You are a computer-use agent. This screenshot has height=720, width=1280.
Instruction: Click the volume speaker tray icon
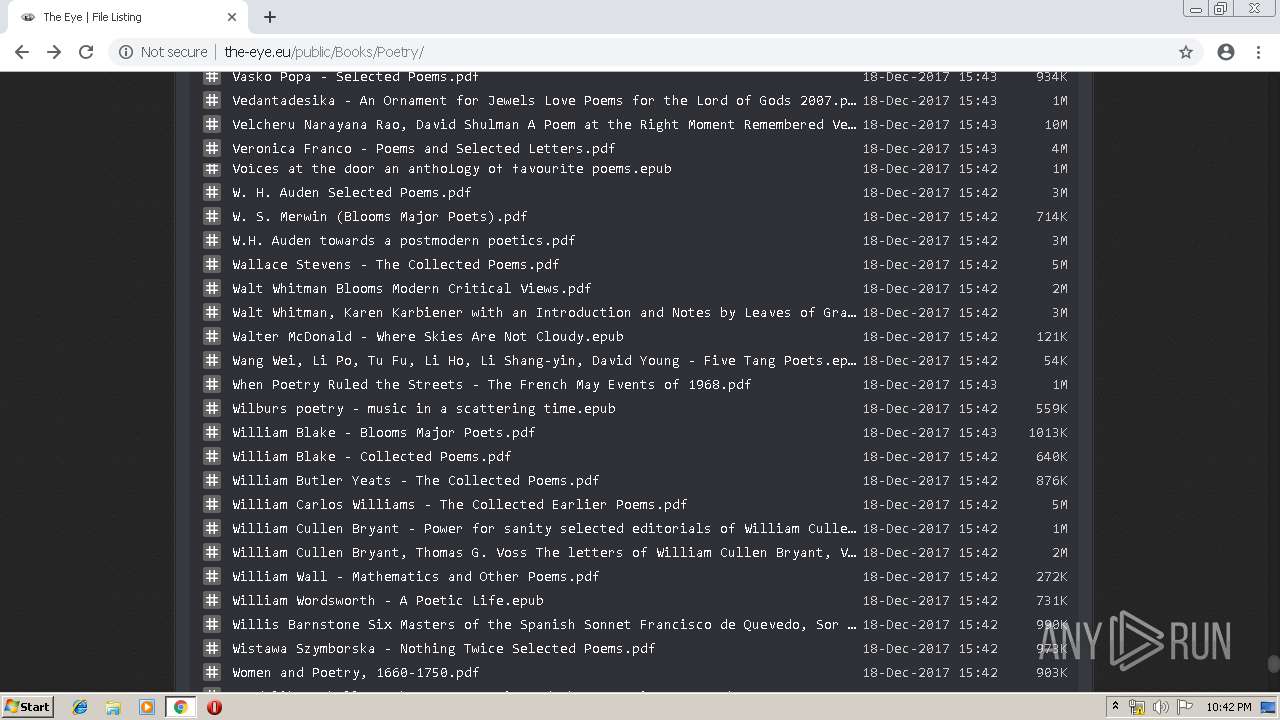tap(1160, 707)
